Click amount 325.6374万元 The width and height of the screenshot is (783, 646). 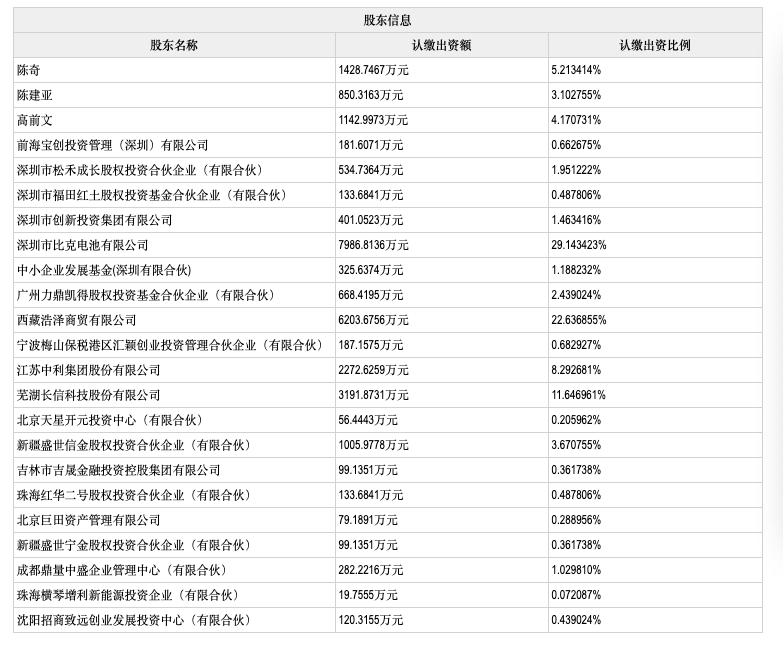point(371,270)
